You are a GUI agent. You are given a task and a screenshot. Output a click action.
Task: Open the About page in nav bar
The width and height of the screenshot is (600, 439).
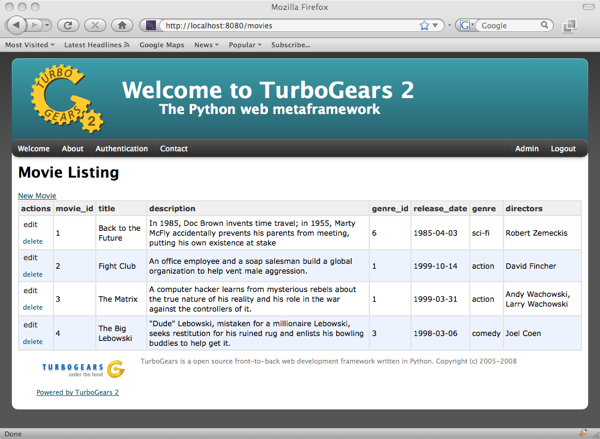(72, 149)
